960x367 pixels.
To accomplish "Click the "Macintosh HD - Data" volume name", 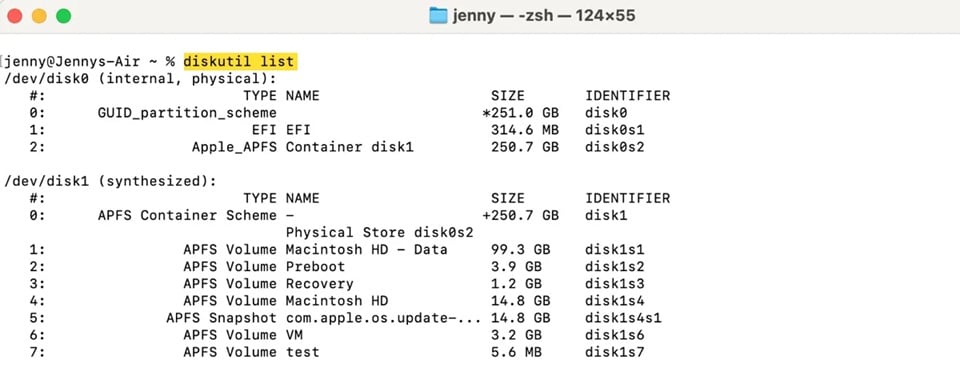I will point(367,250).
